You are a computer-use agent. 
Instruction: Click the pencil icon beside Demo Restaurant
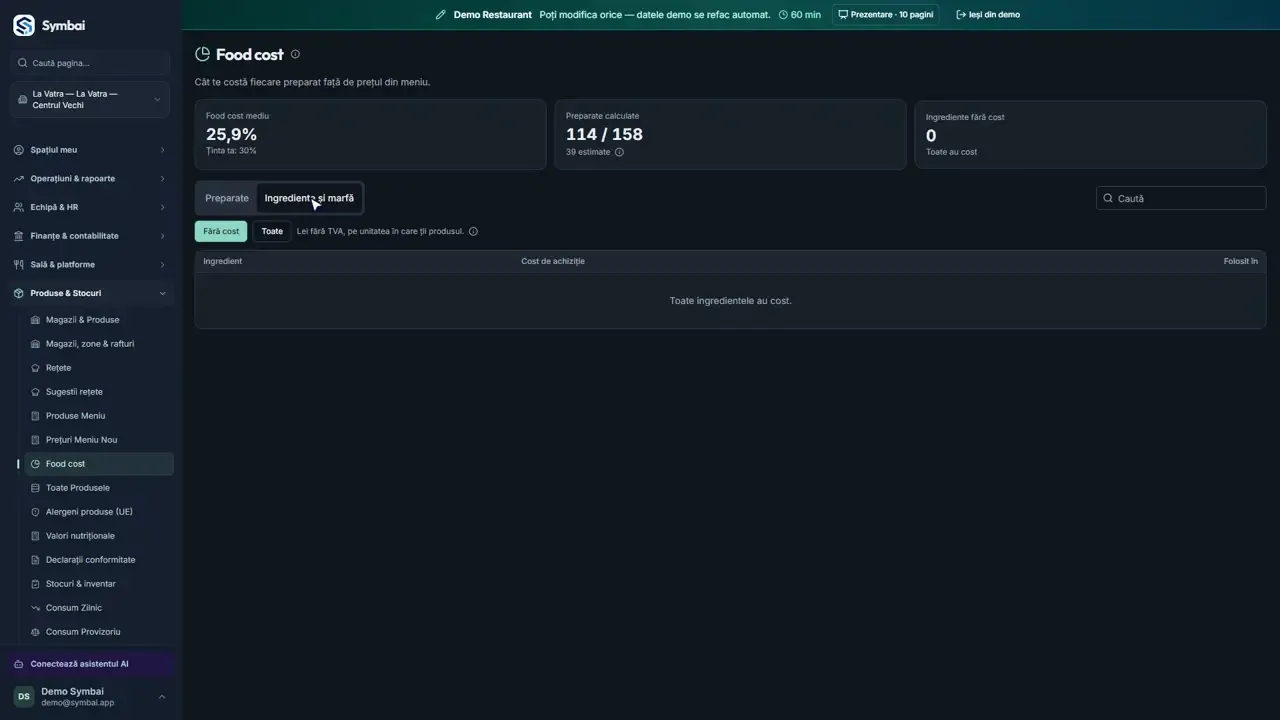click(440, 15)
